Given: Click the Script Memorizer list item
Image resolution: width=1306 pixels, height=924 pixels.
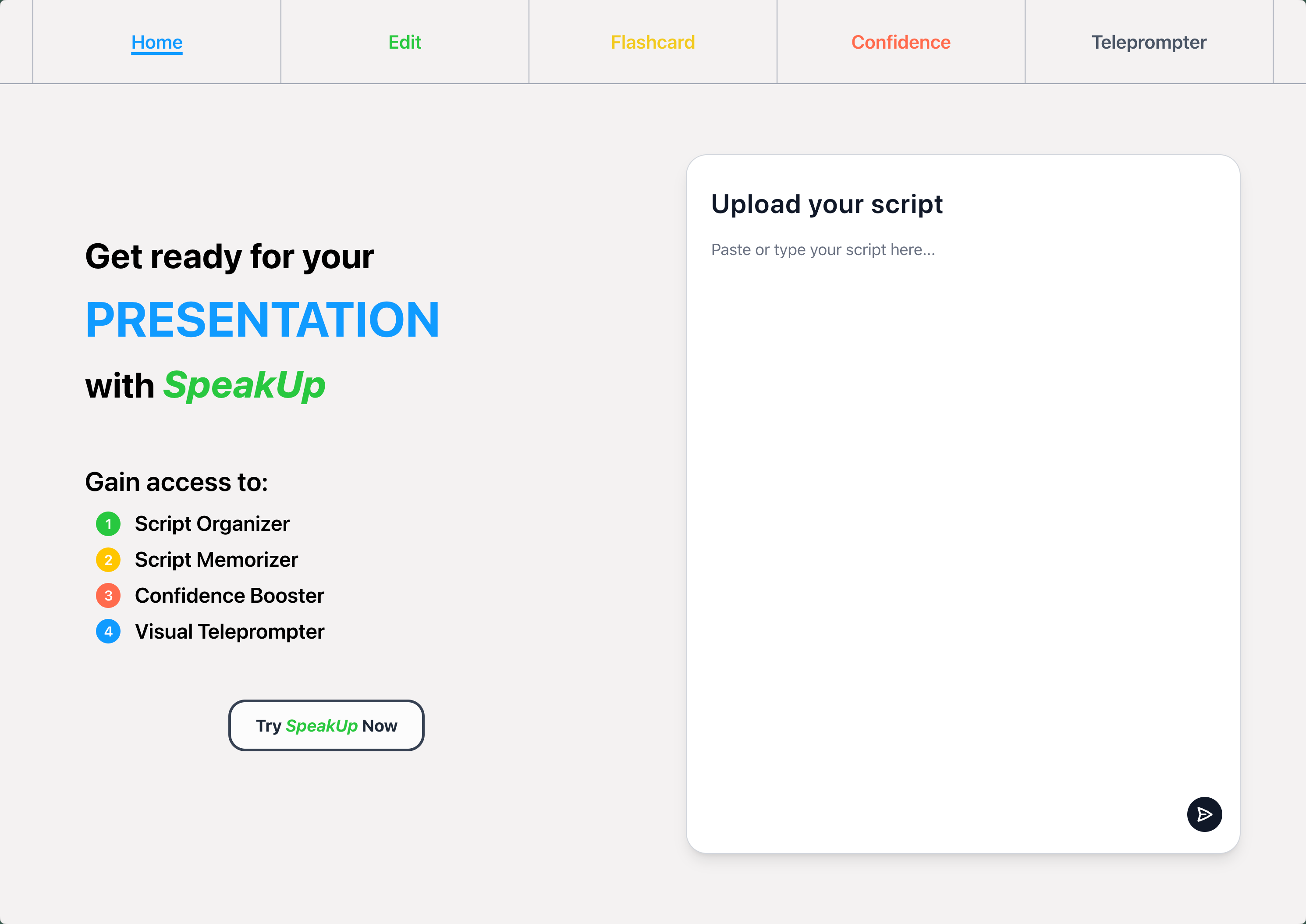Looking at the screenshot, I should click(216, 560).
